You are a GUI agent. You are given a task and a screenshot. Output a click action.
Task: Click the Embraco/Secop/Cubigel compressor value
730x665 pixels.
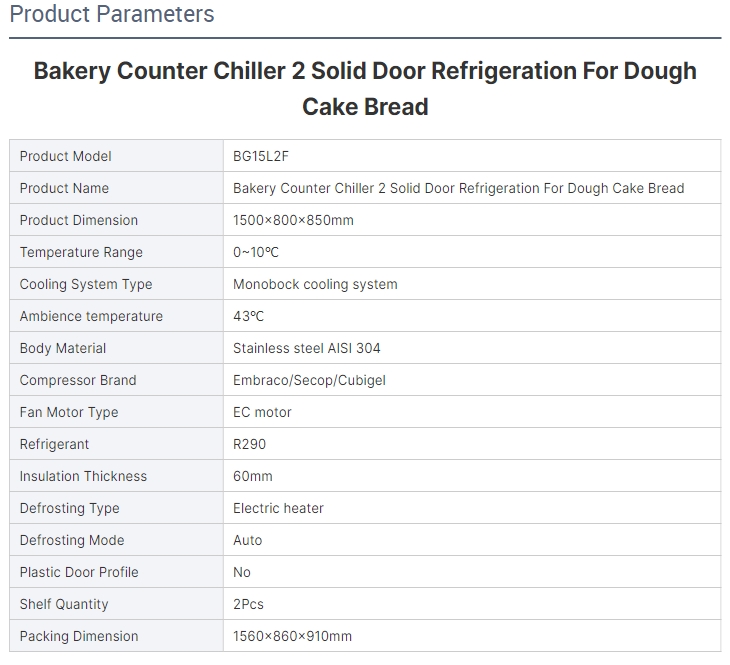click(309, 380)
